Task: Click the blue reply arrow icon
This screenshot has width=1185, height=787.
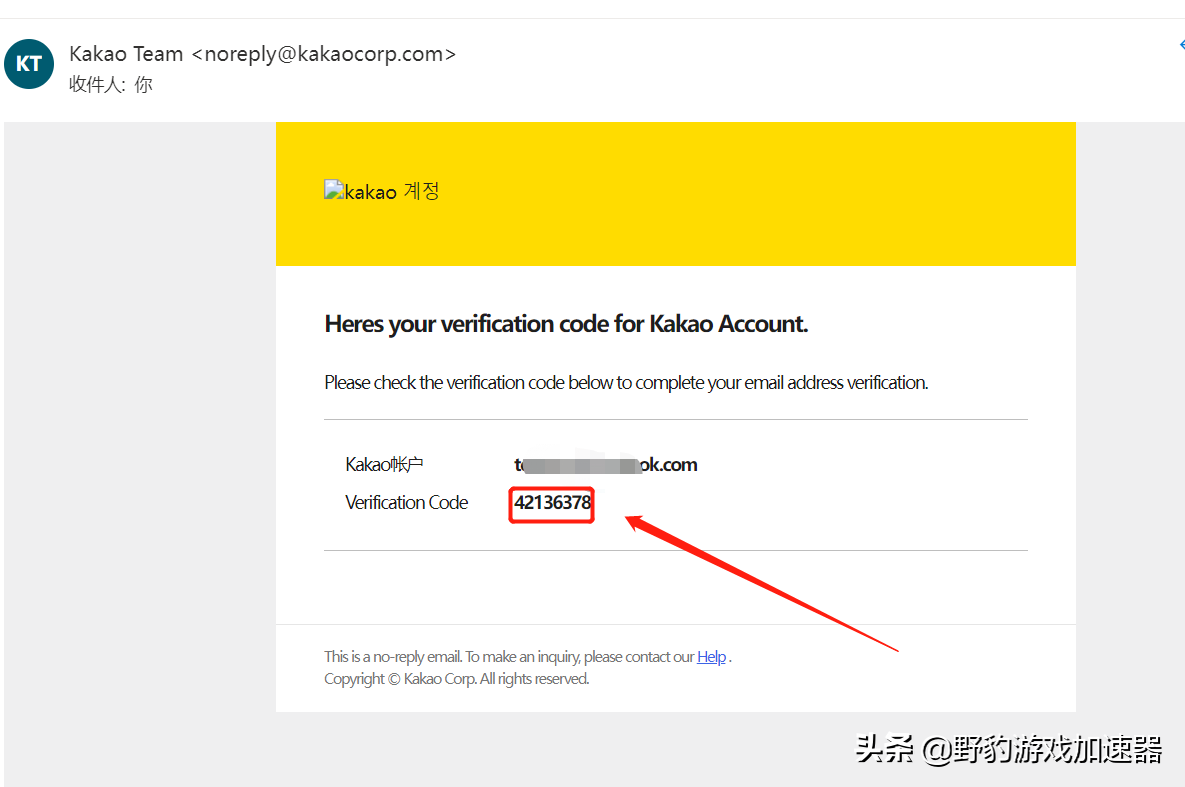Action: click(x=1180, y=45)
